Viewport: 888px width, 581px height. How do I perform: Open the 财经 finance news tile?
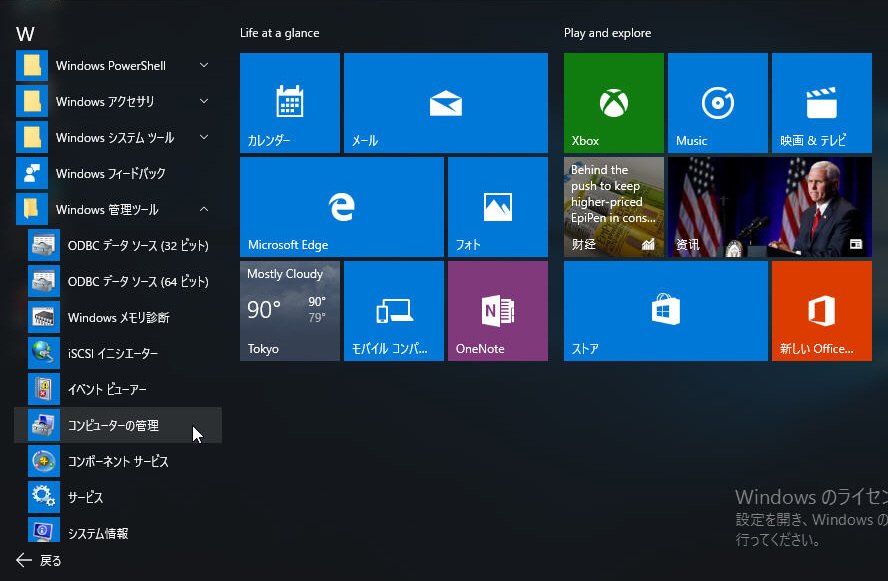click(x=614, y=207)
